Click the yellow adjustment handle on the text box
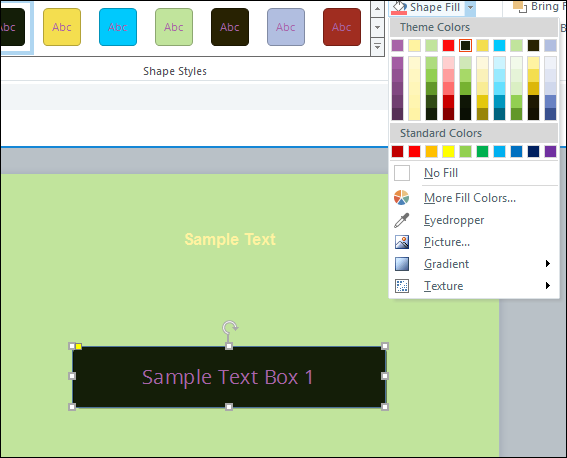 click(78, 346)
